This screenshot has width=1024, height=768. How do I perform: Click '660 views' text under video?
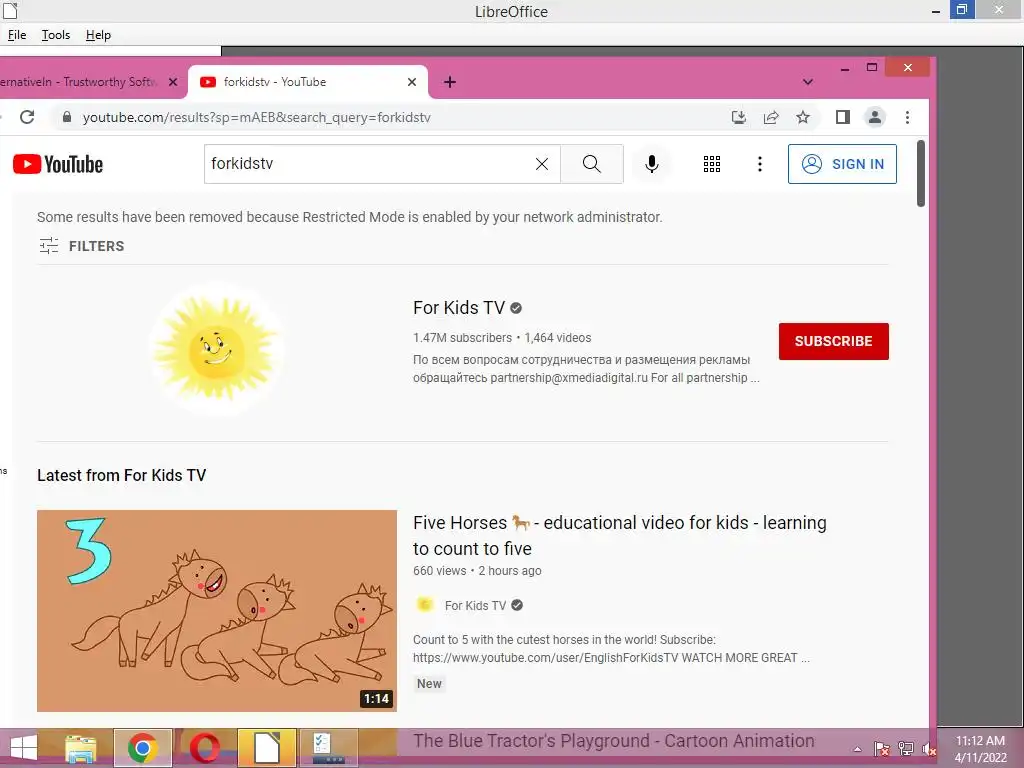click(x=440, y=571)
